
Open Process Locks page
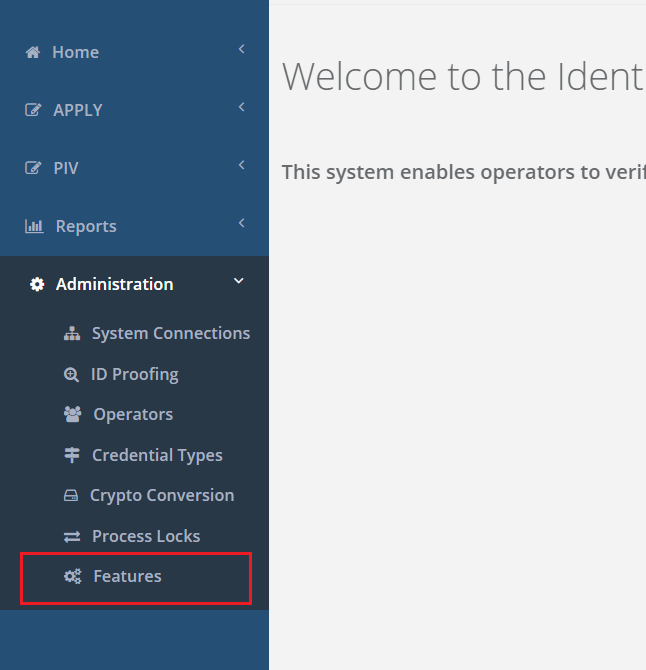(146, 536)
